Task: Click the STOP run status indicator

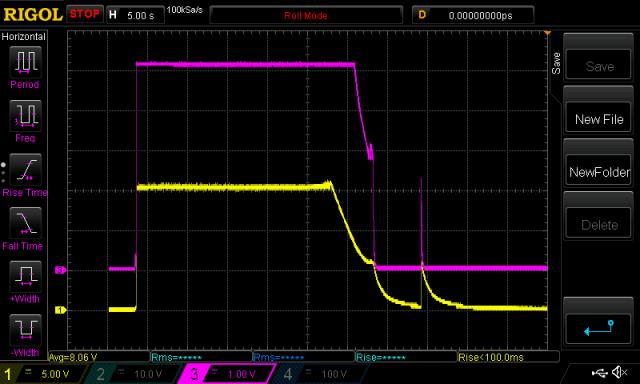Action: [x=84, y=14]
